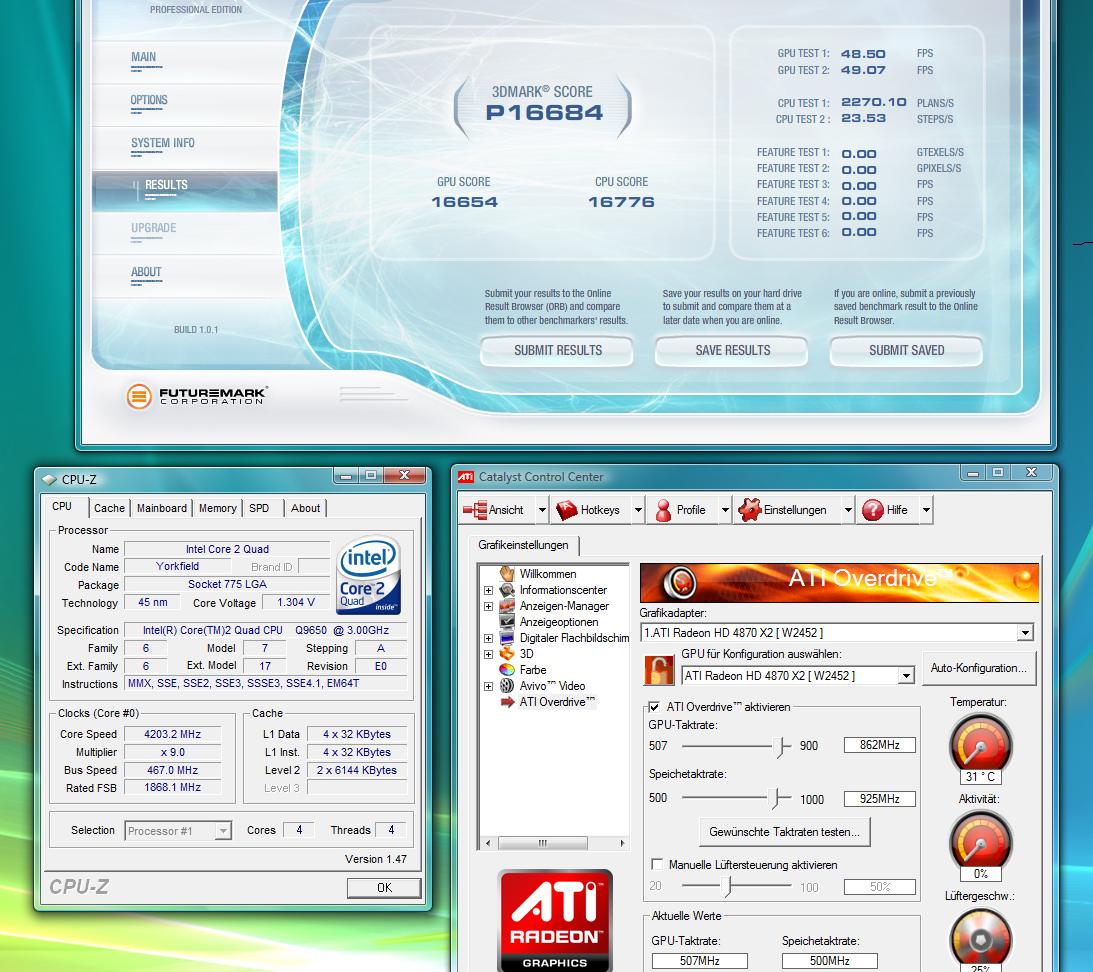Enable Manuelle Lüftersteuerung aktivieren checkbox
Screen dimensions: 1093x972
click(657, 865)
